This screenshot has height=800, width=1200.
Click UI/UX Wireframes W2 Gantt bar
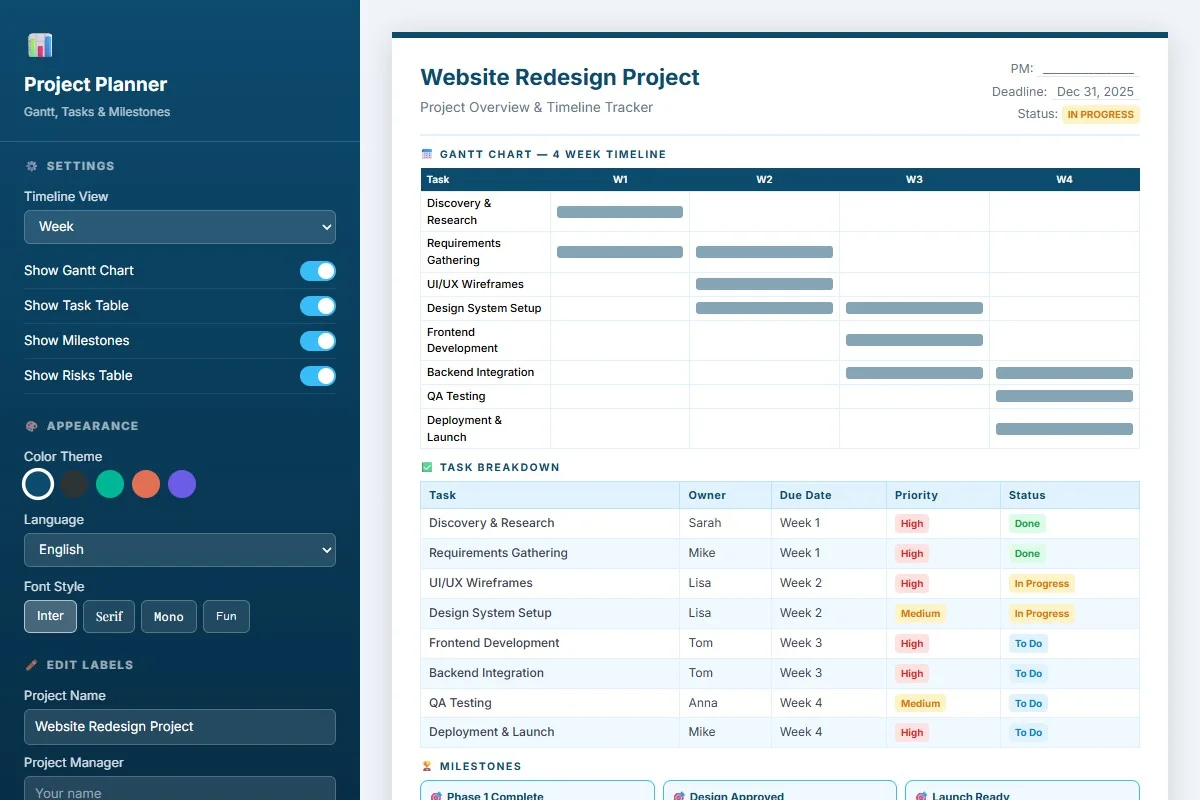[764, 284]
